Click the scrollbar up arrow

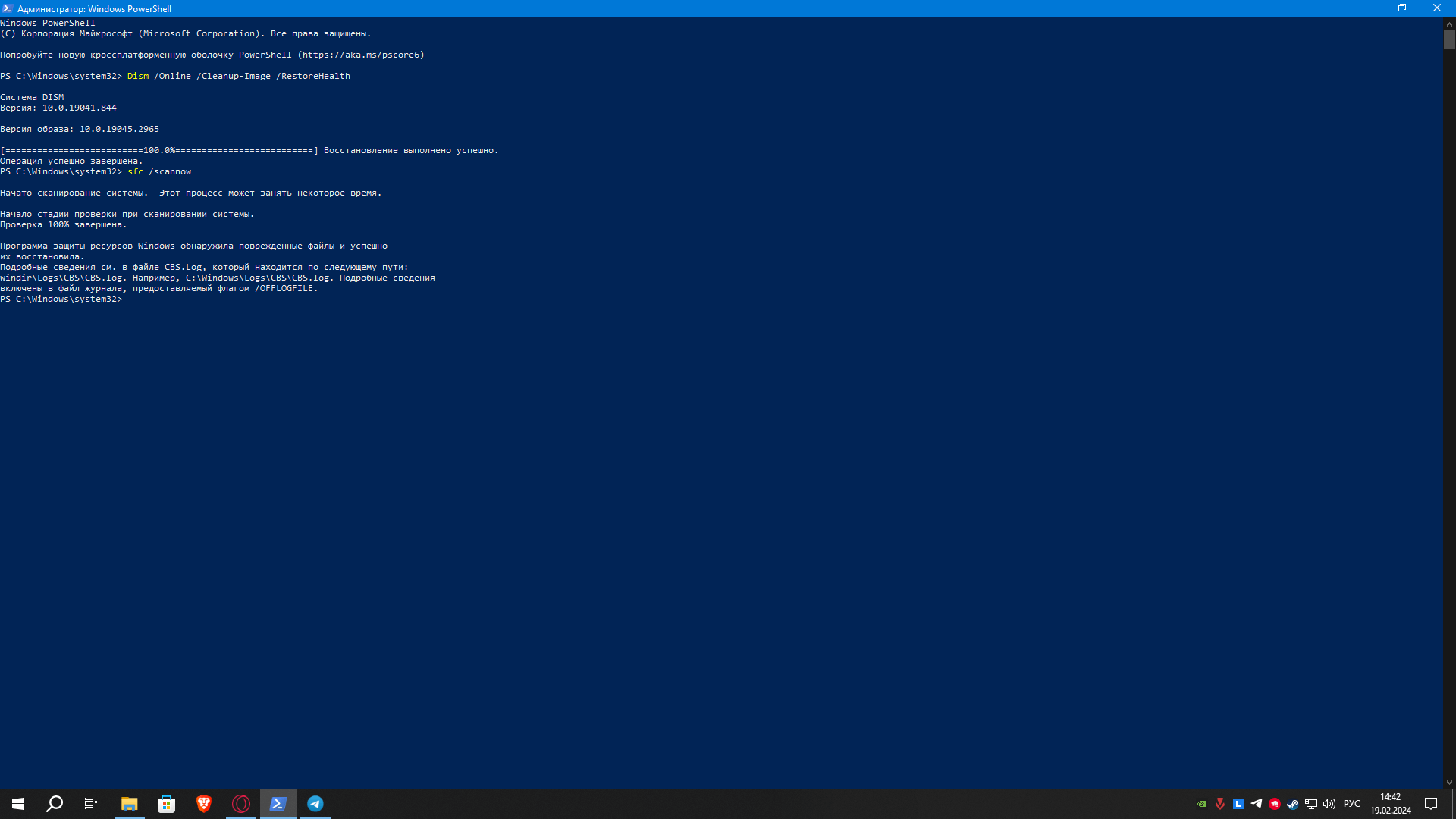coord(1449,24)
